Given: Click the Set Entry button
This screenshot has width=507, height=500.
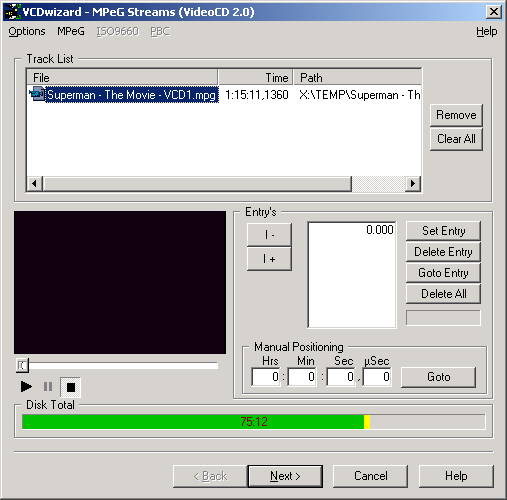Looking at the screenshot, I should coord(443,231).
